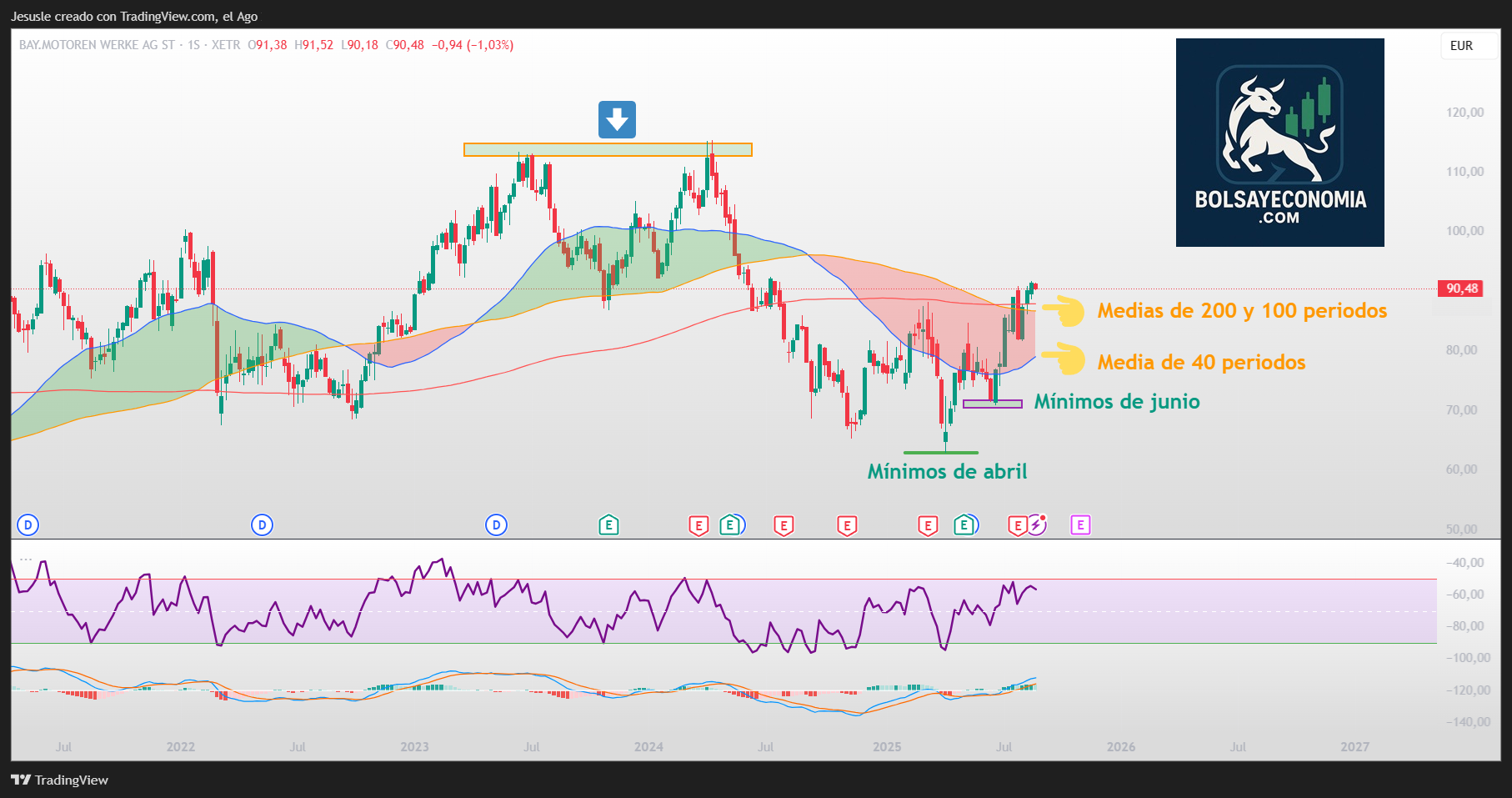Click the BOLSAYECONOMIA.COM logo
1512x798 pixels.
point(1279,143)
